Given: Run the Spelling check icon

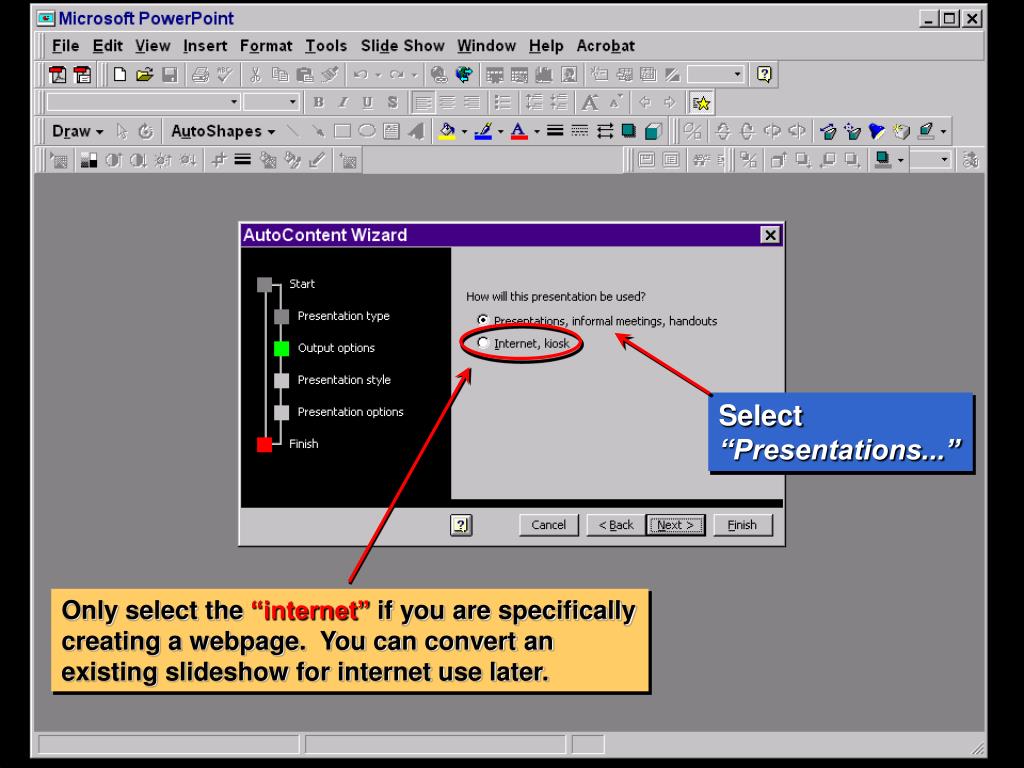Looking at the screenshot, I should tap(225, 74).
